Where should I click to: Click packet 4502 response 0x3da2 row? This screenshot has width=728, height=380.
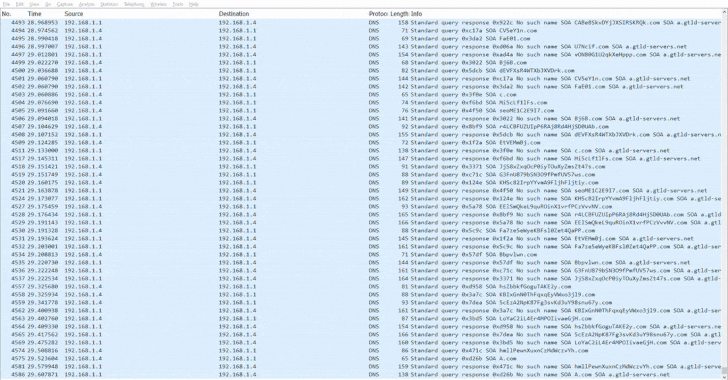click(361, 86)
